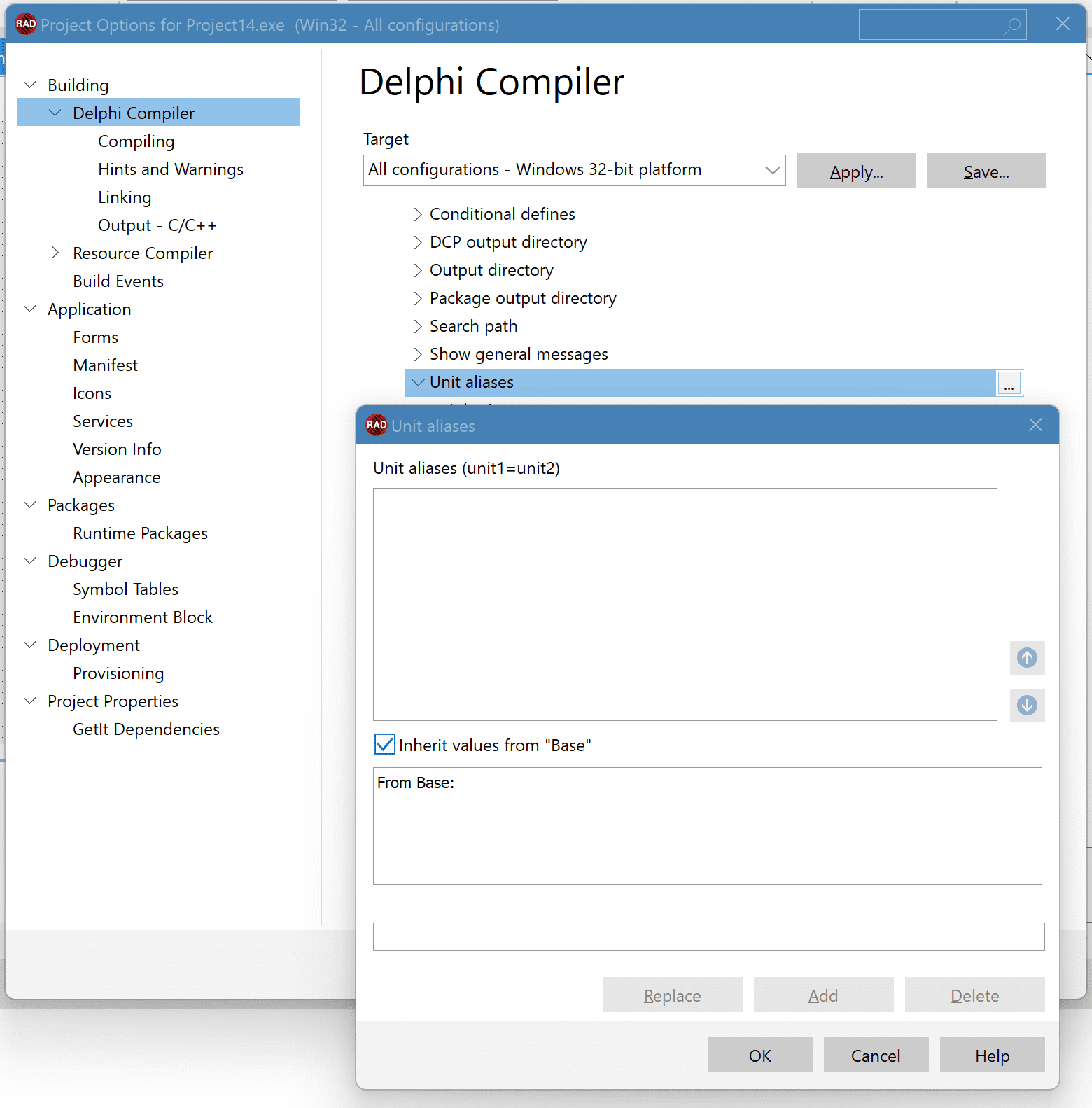1092x1108 pixels.
Task: Click the Add button
Action: point(823,995)
